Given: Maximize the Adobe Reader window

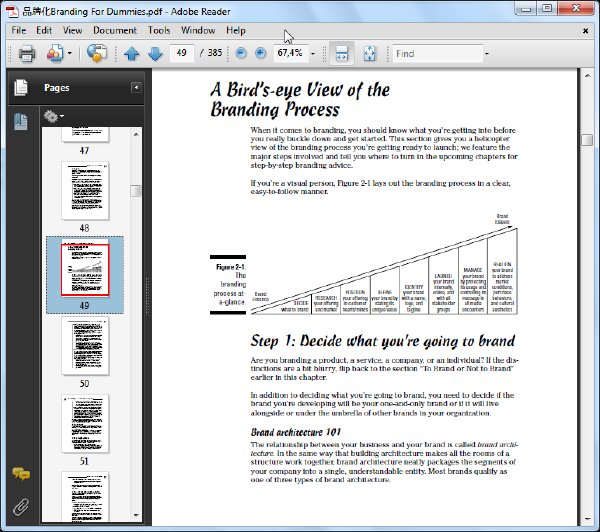Looking at the screenshot, I should (547, 8).
